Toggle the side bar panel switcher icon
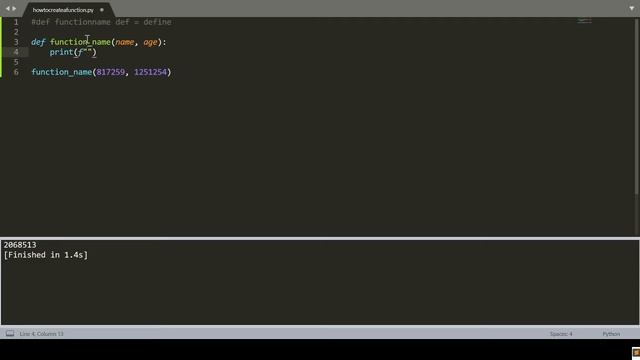 [10, 333]
